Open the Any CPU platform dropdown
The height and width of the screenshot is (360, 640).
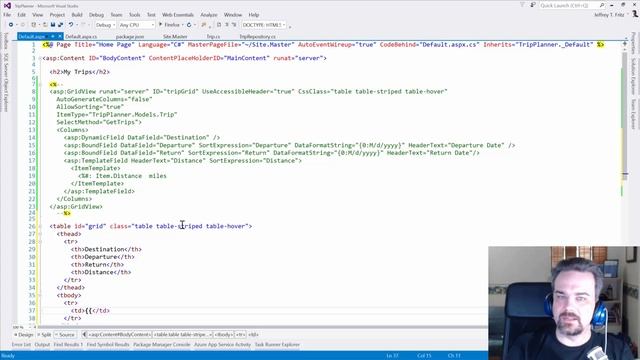click(x=137, y=25)
